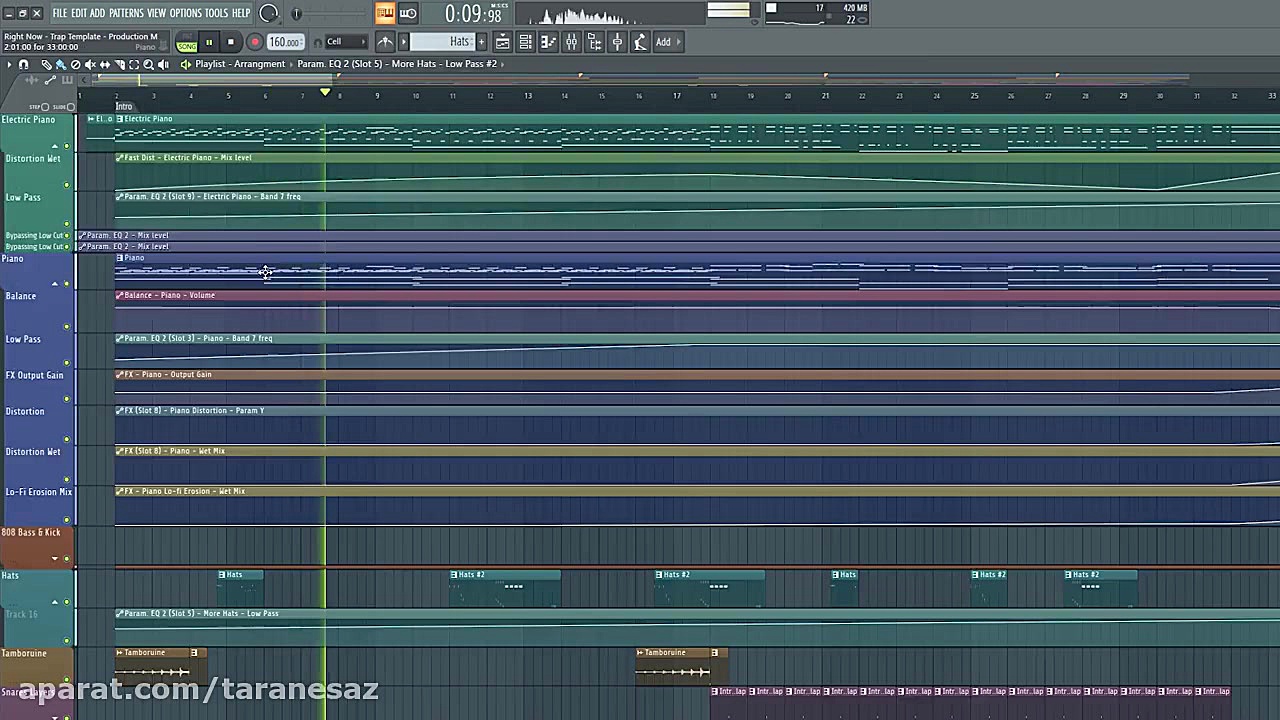Select the Slice tool in the playlist toolbar
Screen dimensions: 1280x720
(121, 64)
